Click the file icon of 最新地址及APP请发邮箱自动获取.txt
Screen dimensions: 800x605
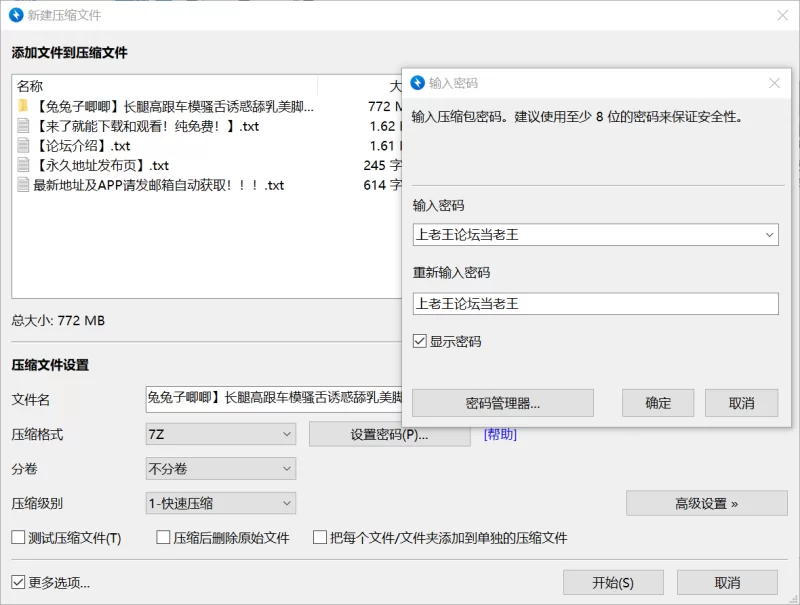coord(23,185)
